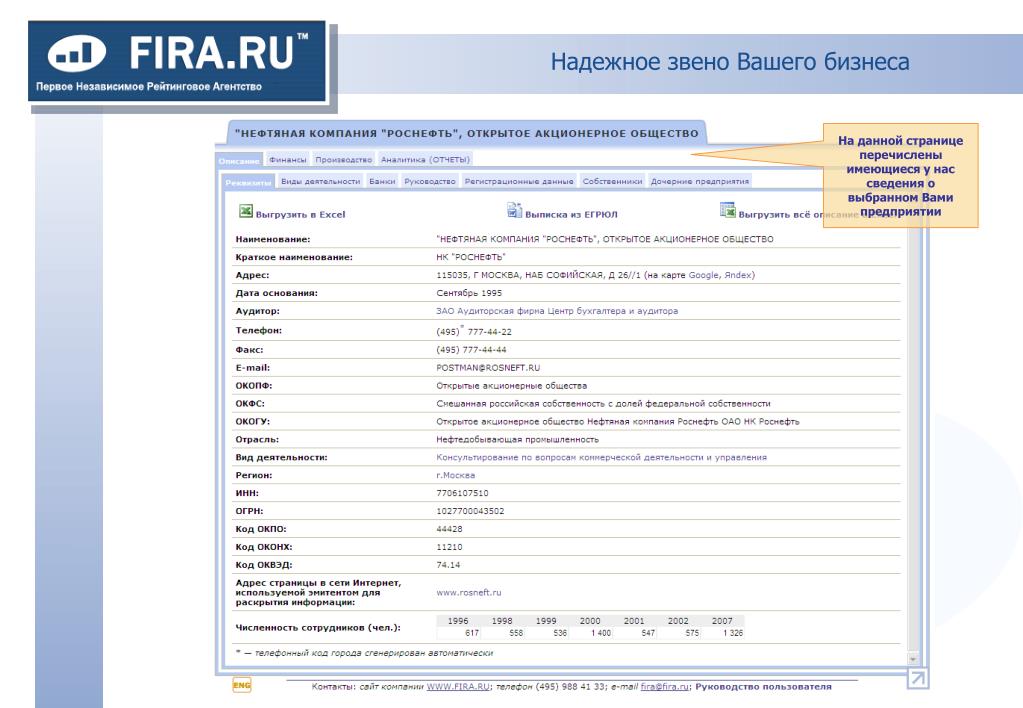The width and height of the screenshot is (1023, 708).
Task: Click the fira@fira.ru email link
Action: [664, 686]
